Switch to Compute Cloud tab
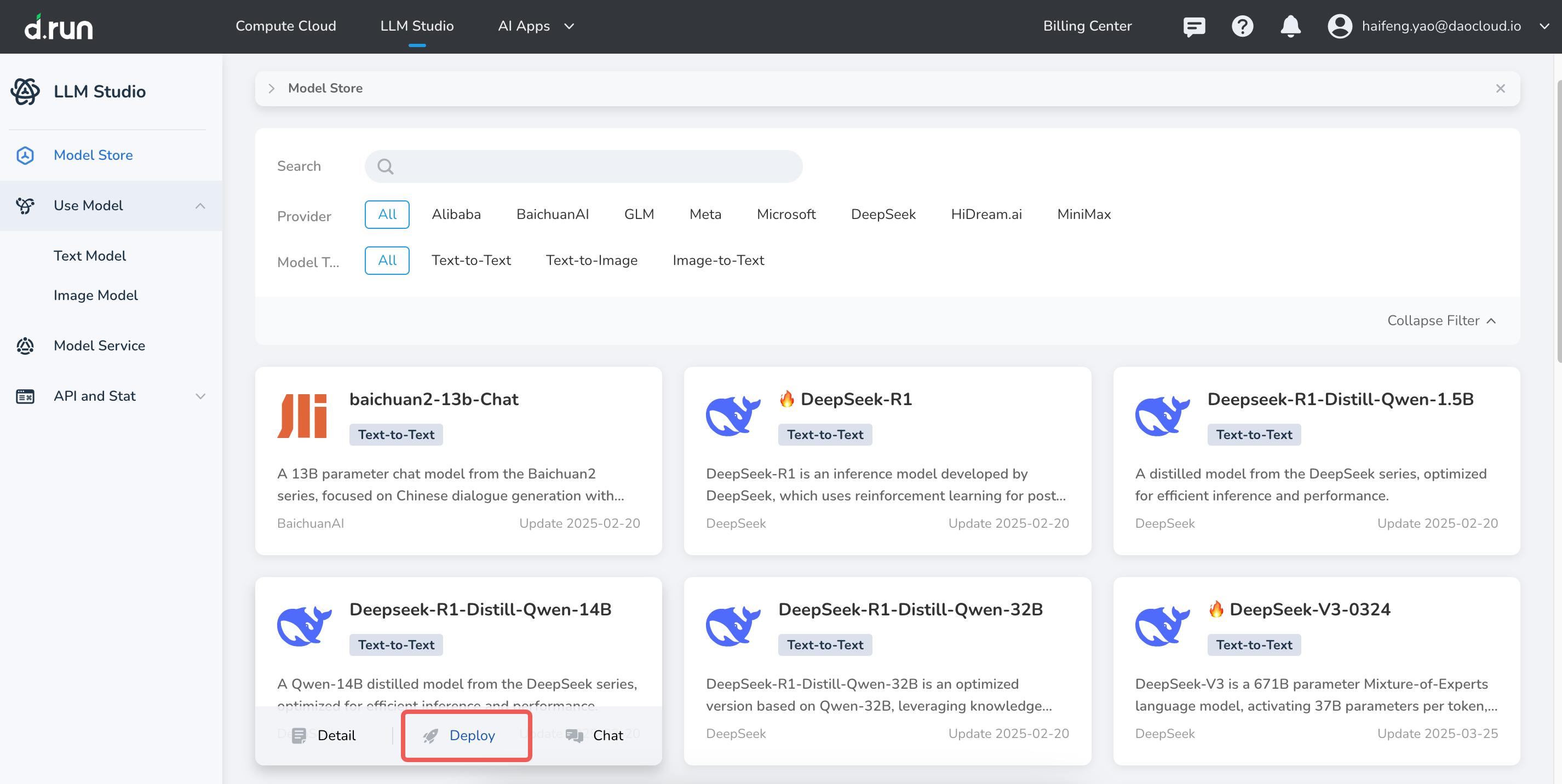Image resolution: width=1562 pixels, height=784 pixels. pyautogui.click(x=285, y=26)
